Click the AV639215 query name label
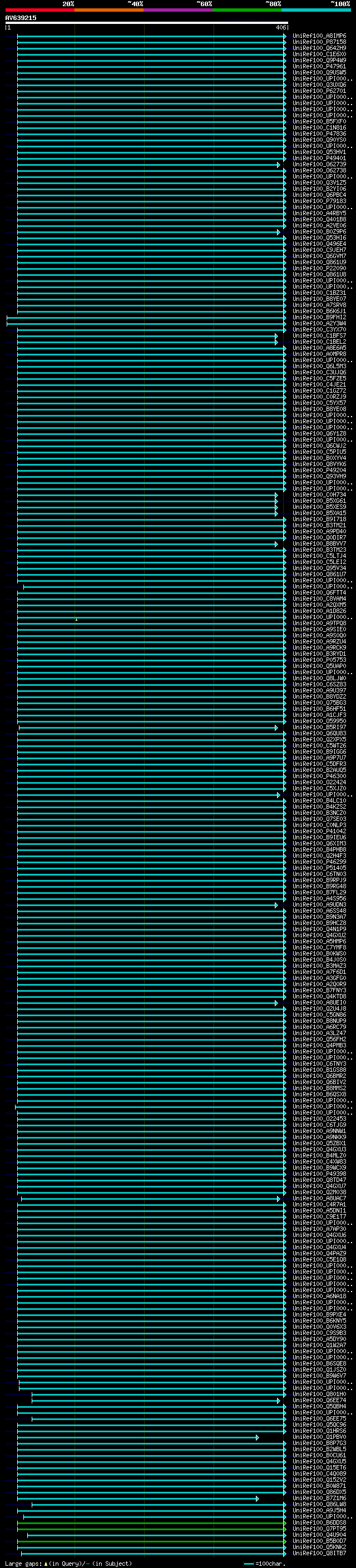Image resolution: width=356 pixels, height=1568 pixels. pyautogui.click(x=21, y=18)
